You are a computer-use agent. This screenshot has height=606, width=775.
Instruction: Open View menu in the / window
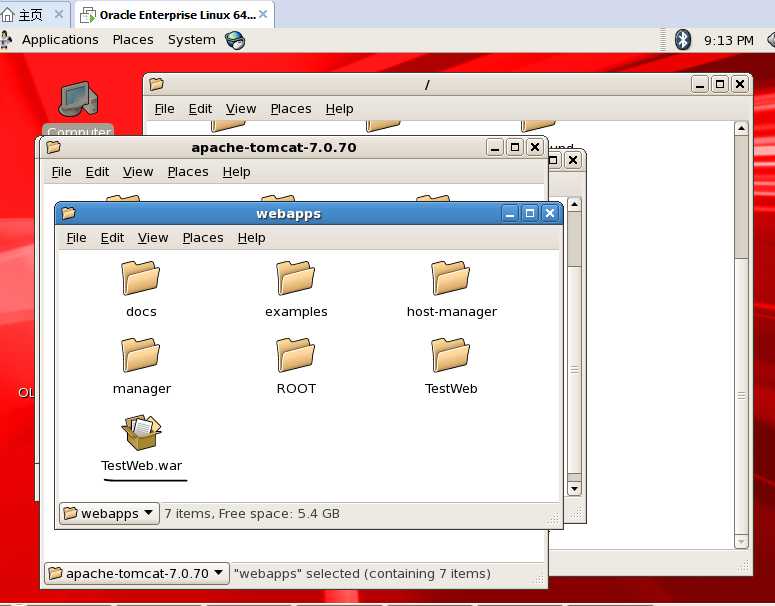tap(241, 109)
